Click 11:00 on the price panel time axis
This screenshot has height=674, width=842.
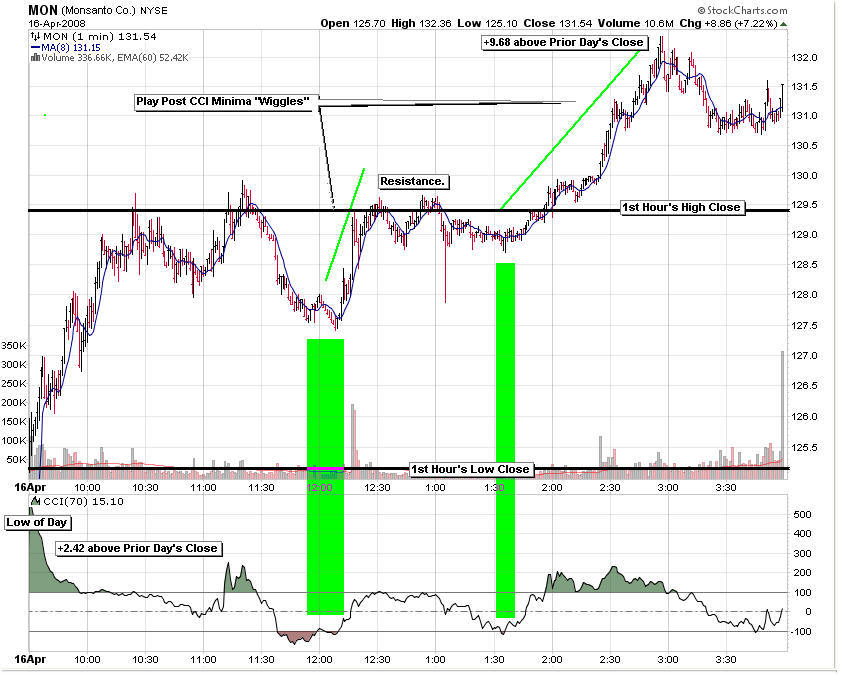[x=204, y=488]
